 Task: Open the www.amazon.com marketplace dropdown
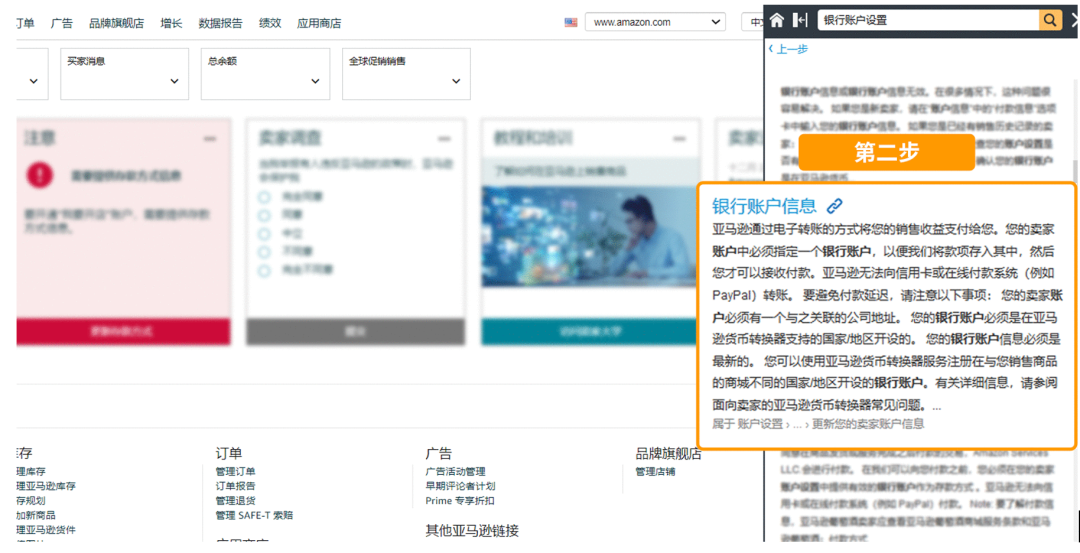pos(655,22)
